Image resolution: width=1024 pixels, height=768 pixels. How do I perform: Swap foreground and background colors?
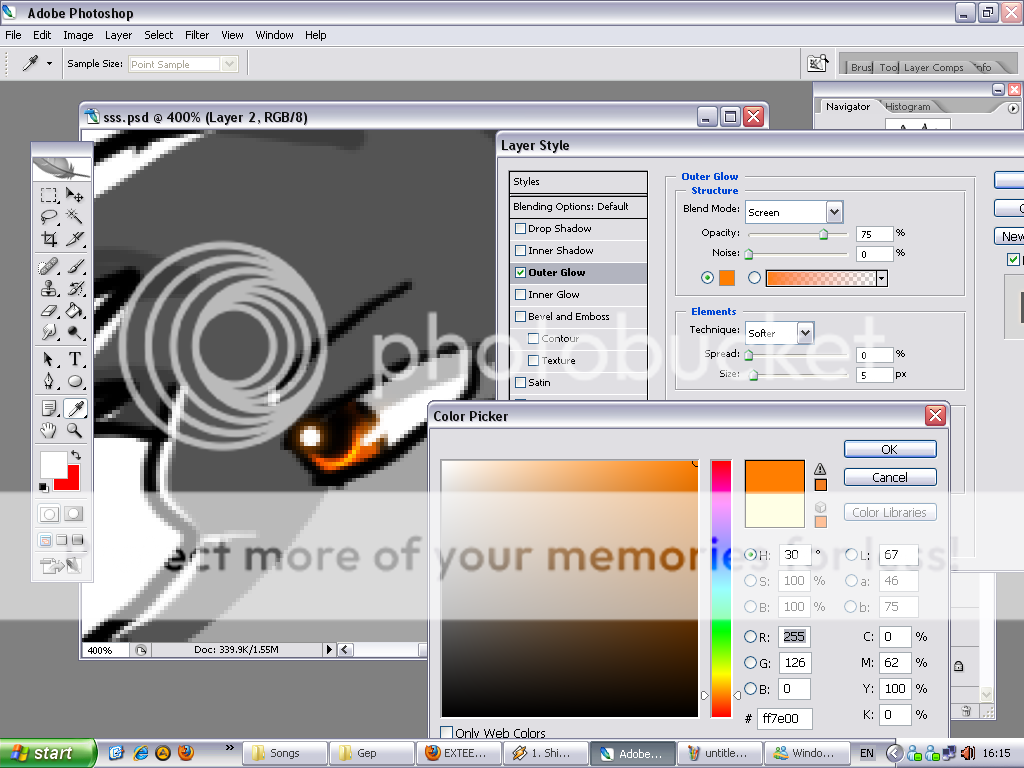pyautogui.click(x=76, y=455)
